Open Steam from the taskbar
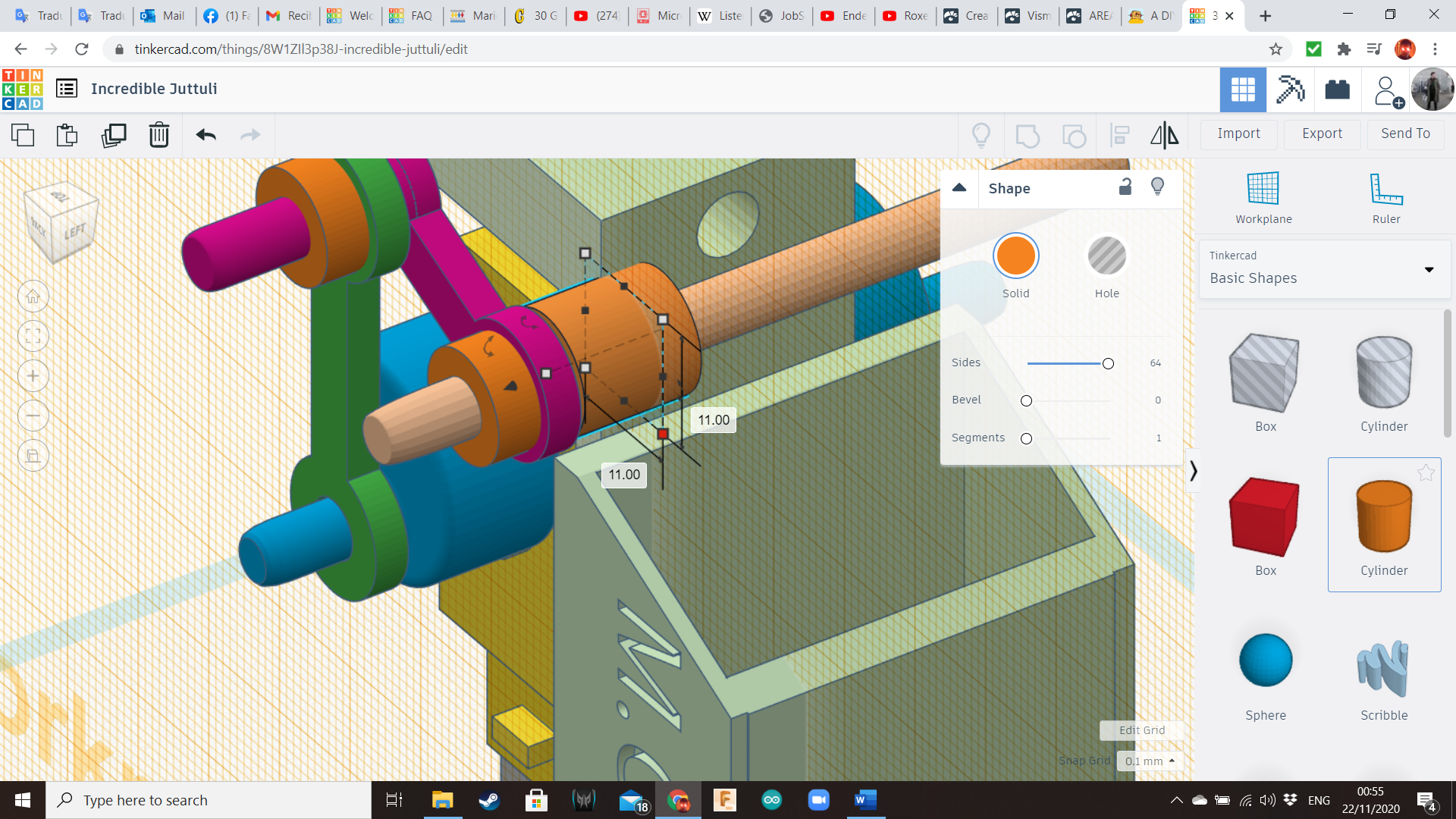Screen dimensions: 1456x819 tap(489, 800)
